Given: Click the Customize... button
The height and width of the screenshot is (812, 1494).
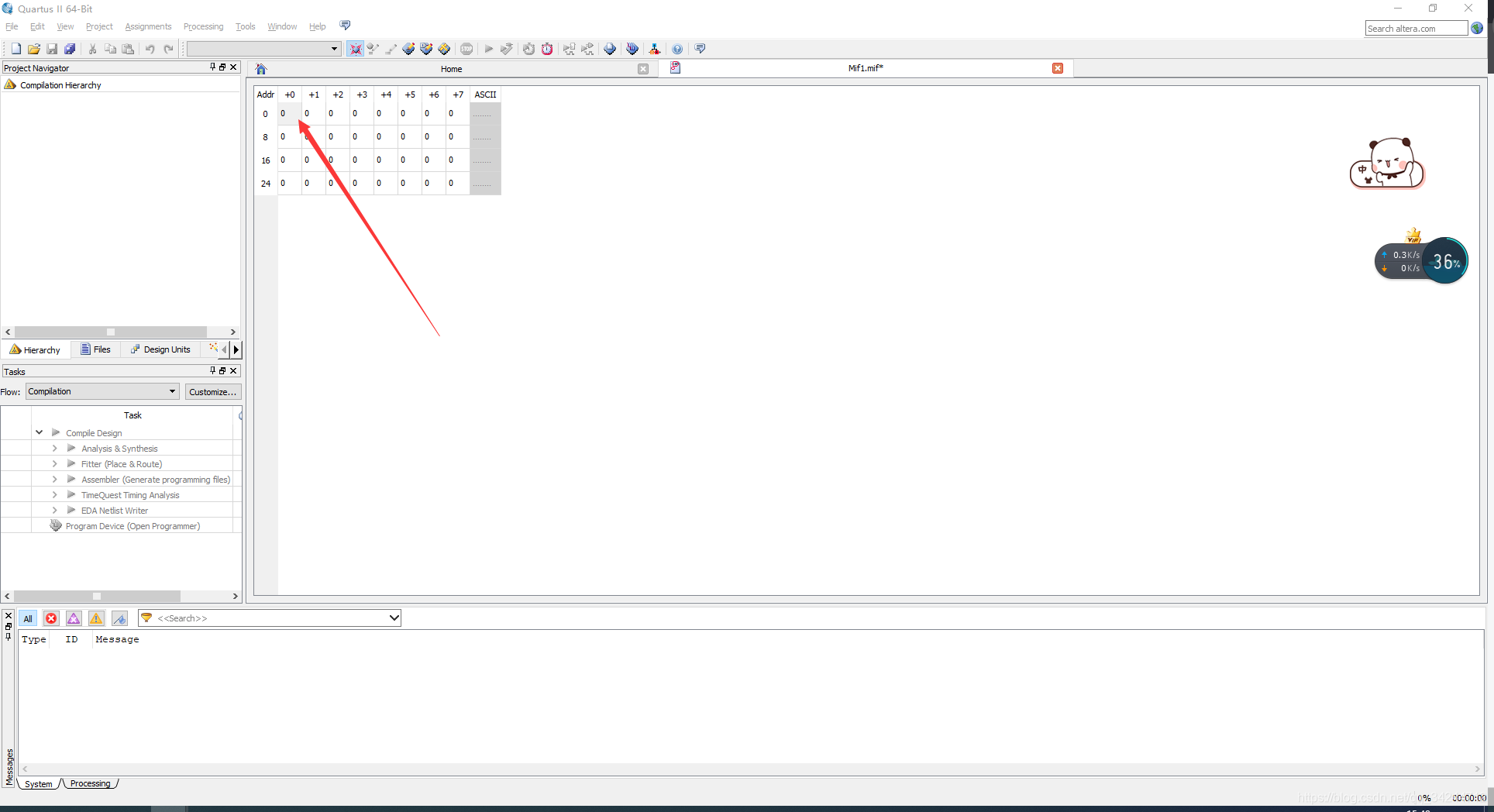Looking at the screenshot, I should point(213,391).
